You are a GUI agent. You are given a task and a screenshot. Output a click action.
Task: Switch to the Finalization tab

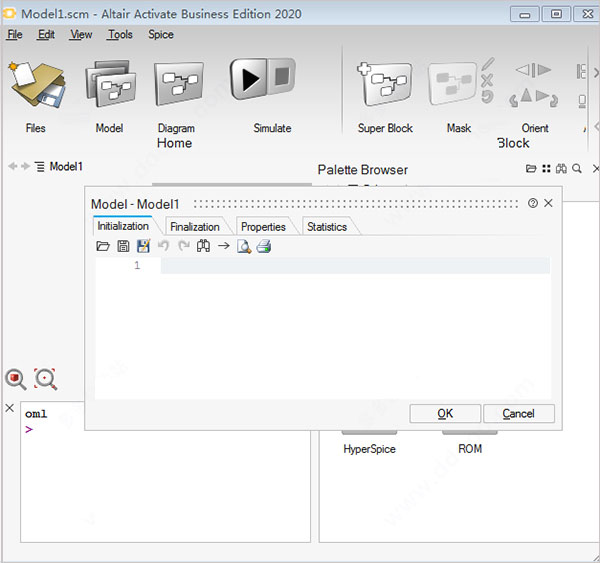click(x=194, y=227)
